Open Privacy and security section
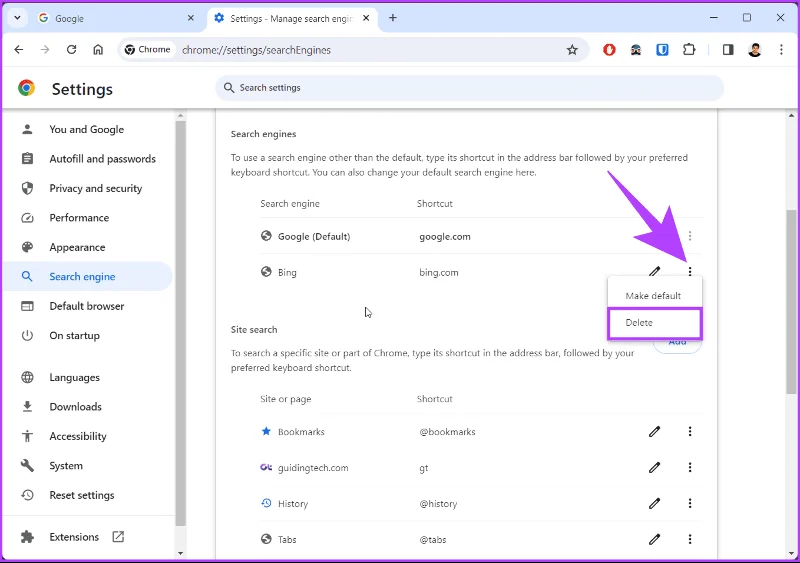The width and height of the screenshot is (800, 563). pos(87,188)
